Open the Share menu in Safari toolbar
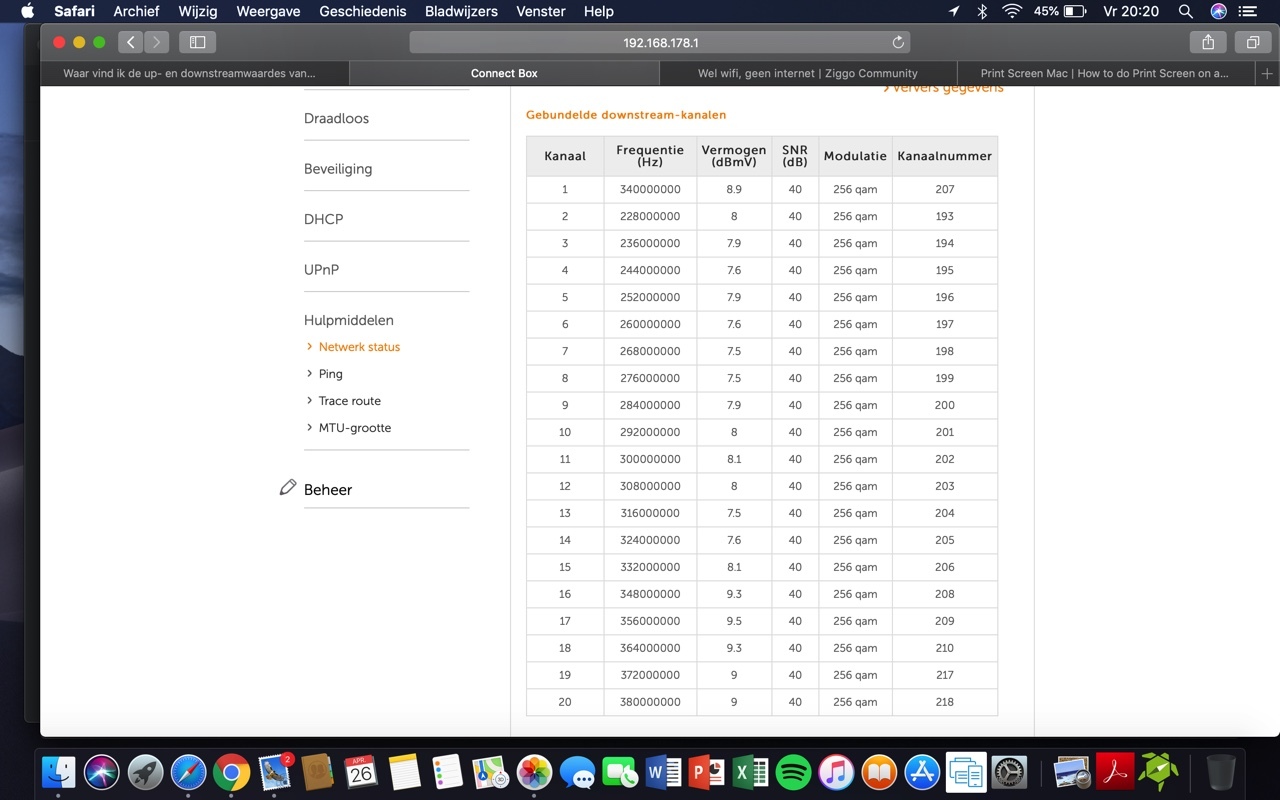 pyautogui.click(x=1208, y=42)
